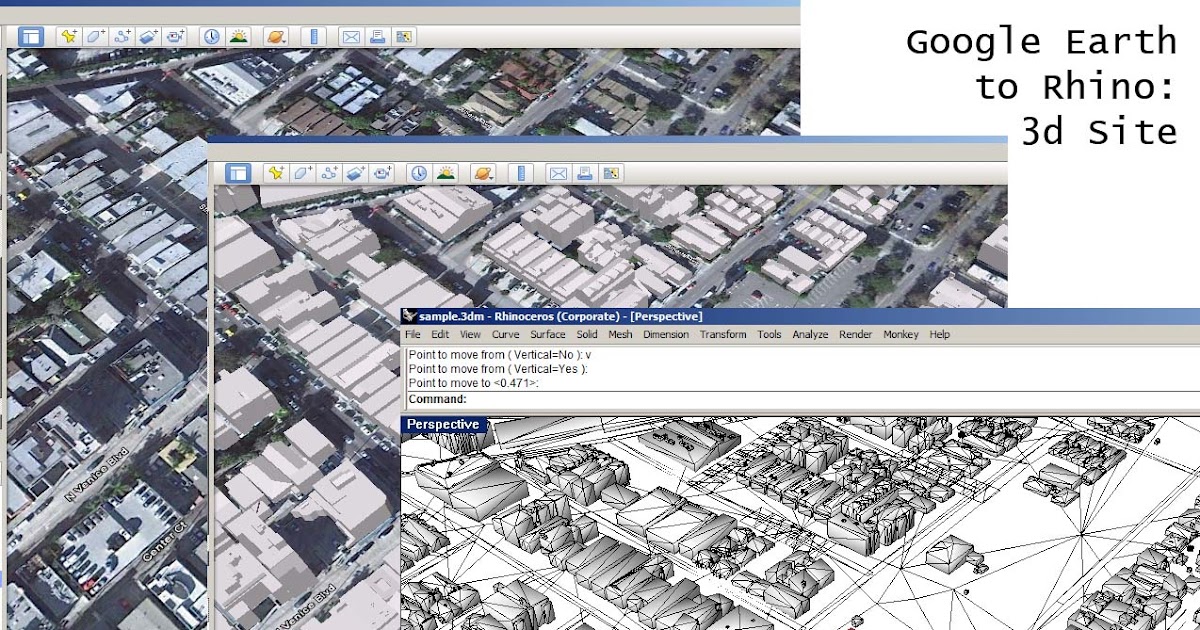Open the Render menu in Rhinoceros
The width and height of the screenshot is (1200, 630).
(x=855, y=335)
